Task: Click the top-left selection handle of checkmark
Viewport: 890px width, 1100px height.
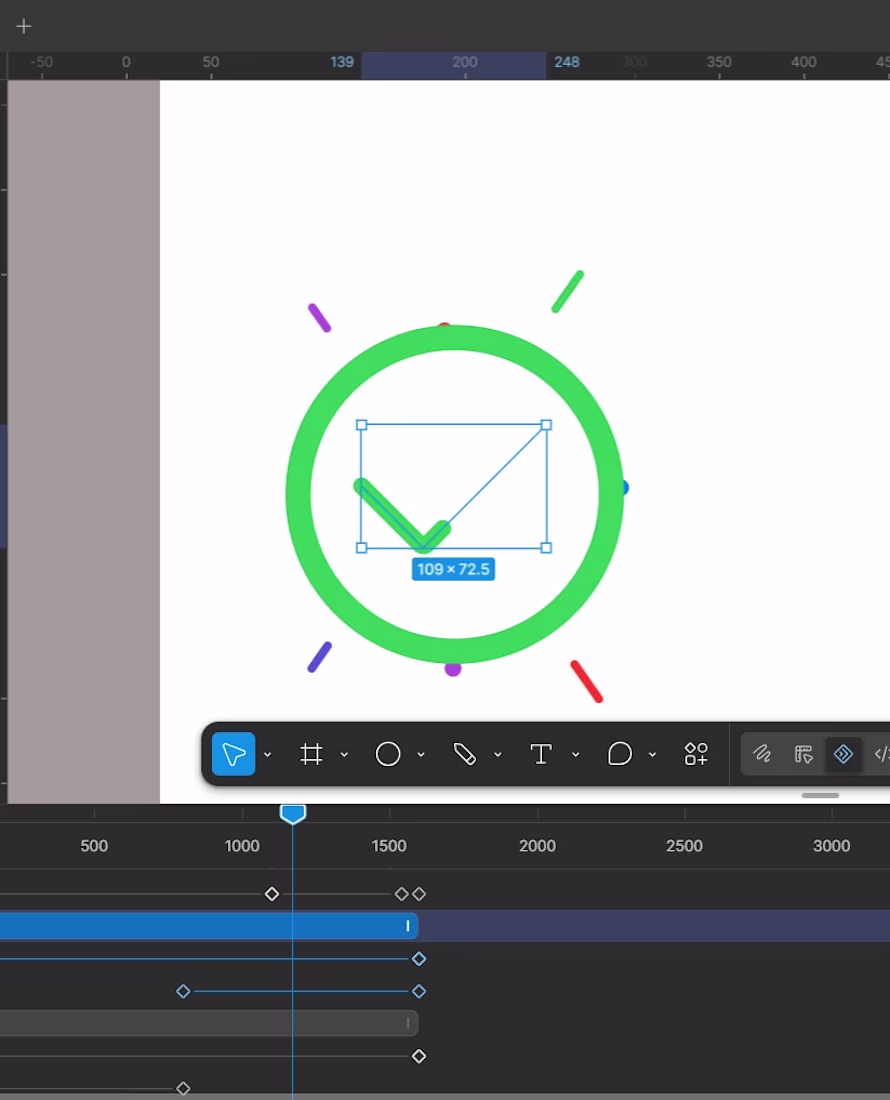Action: coord(362,425)
